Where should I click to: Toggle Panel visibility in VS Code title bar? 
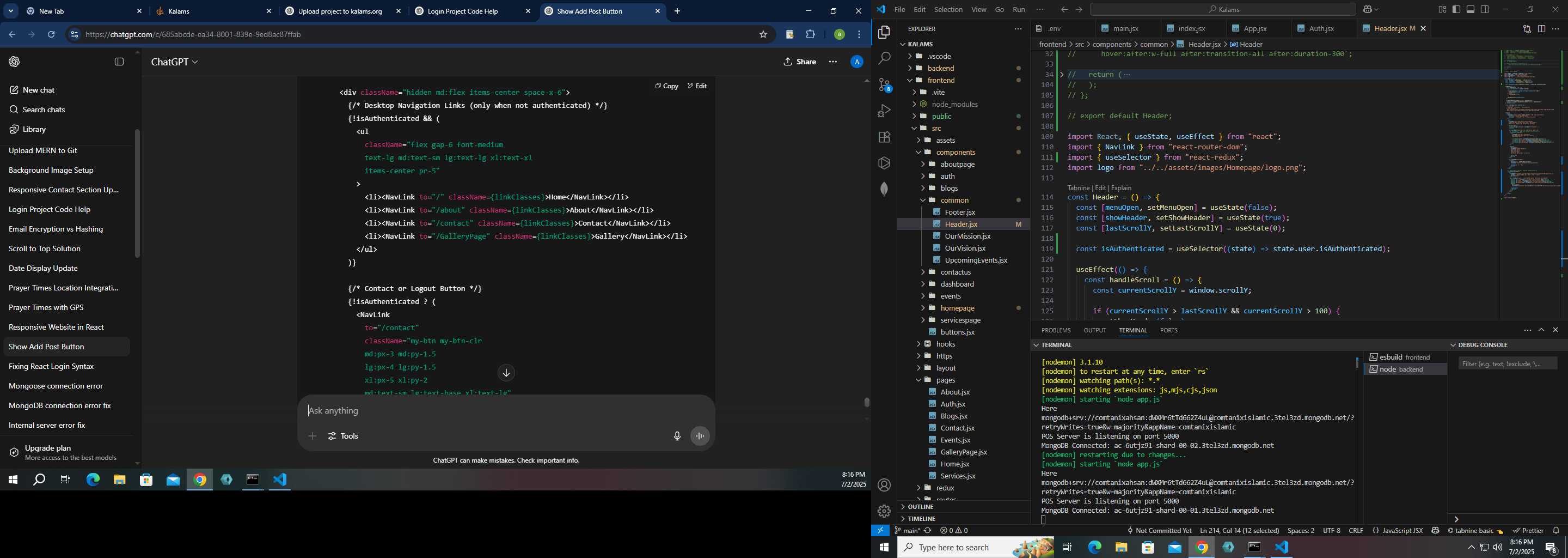[1471, 10]
